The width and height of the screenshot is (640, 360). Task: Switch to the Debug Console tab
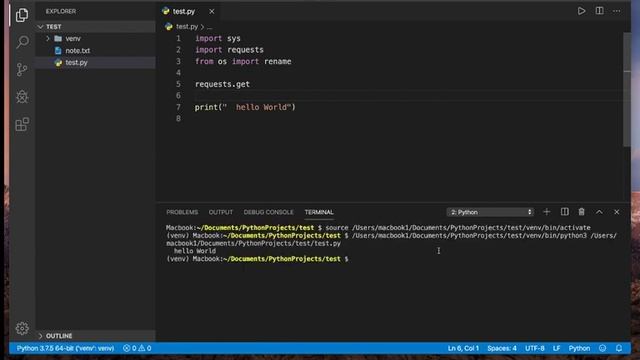(269, 212)
